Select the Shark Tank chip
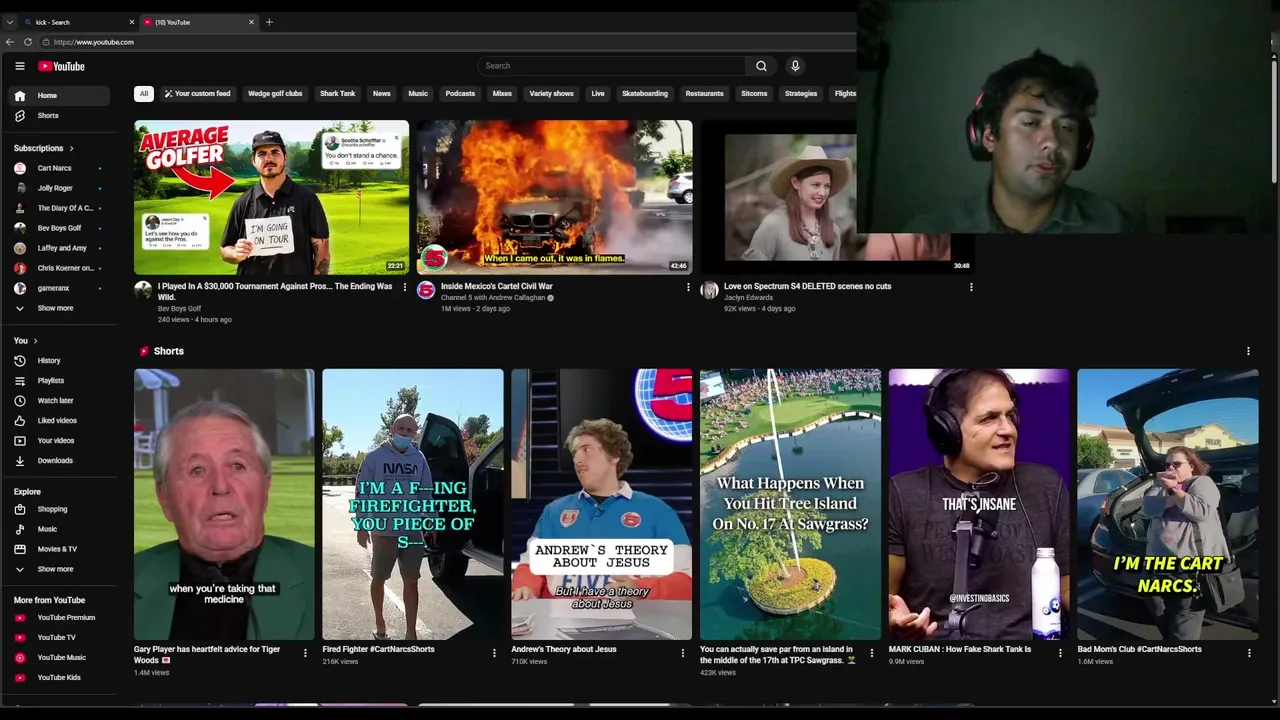 point(338,94)
